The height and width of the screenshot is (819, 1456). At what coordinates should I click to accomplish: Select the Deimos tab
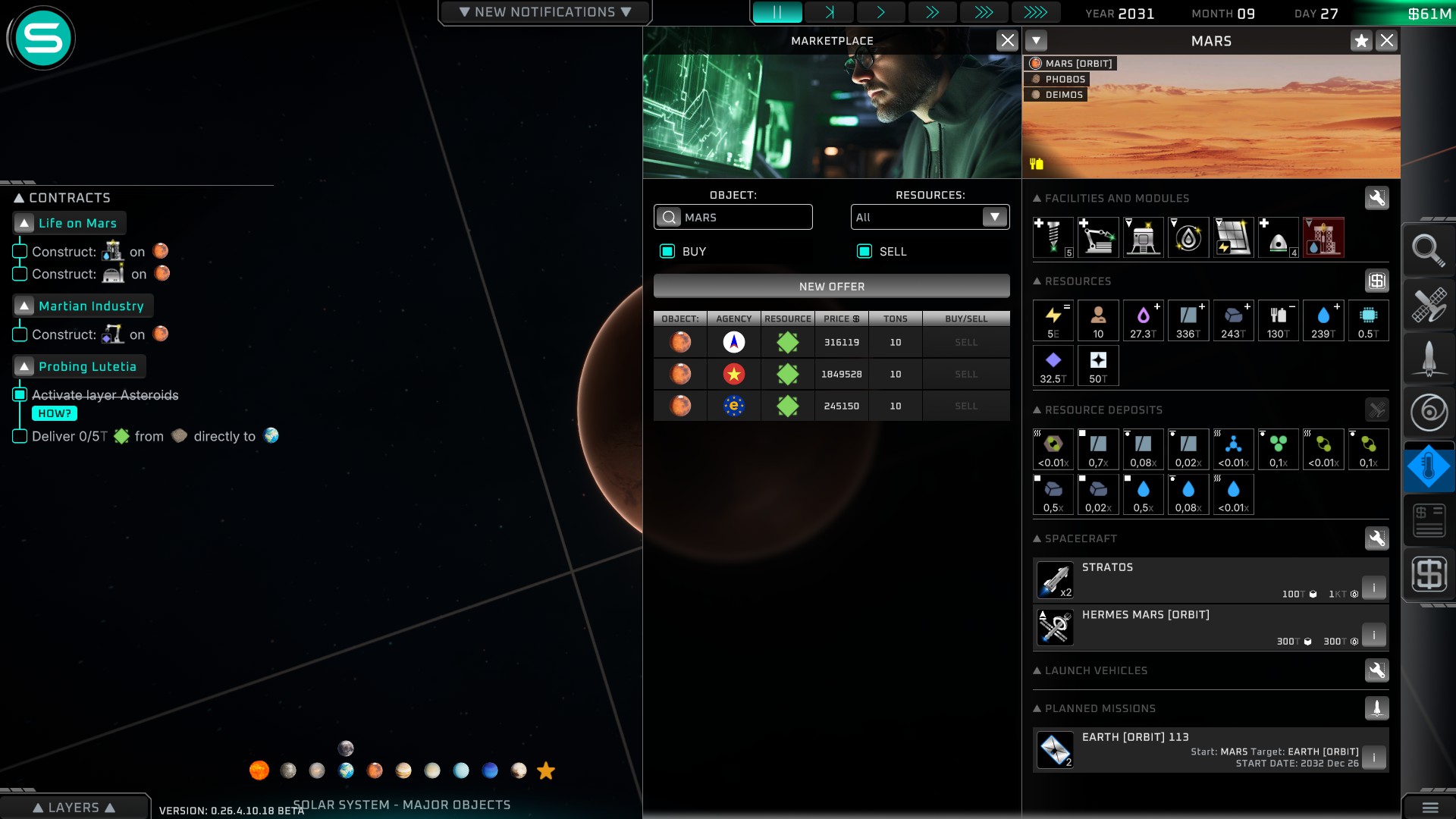pyautogui.click(x=1057, y=95)
